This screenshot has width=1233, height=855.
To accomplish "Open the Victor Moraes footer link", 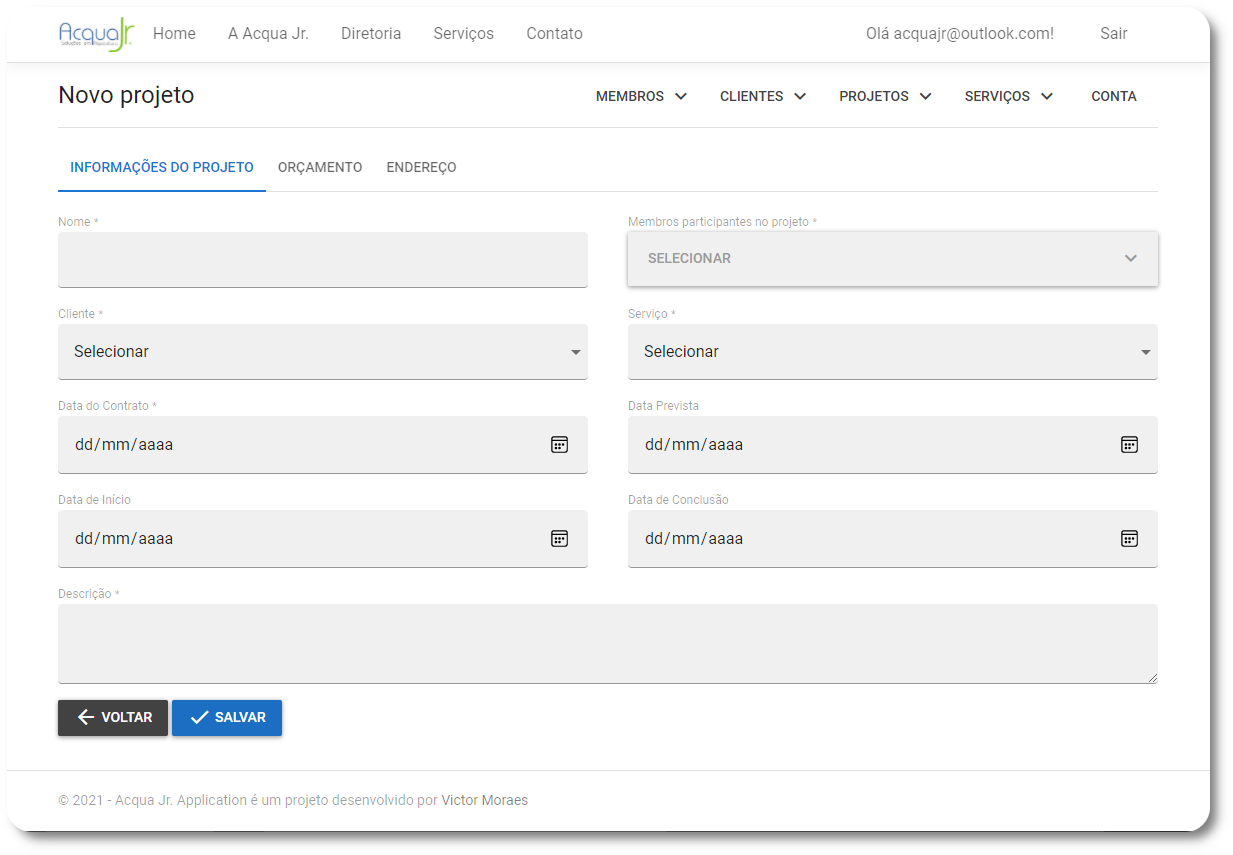I will [x=484, y=800].
